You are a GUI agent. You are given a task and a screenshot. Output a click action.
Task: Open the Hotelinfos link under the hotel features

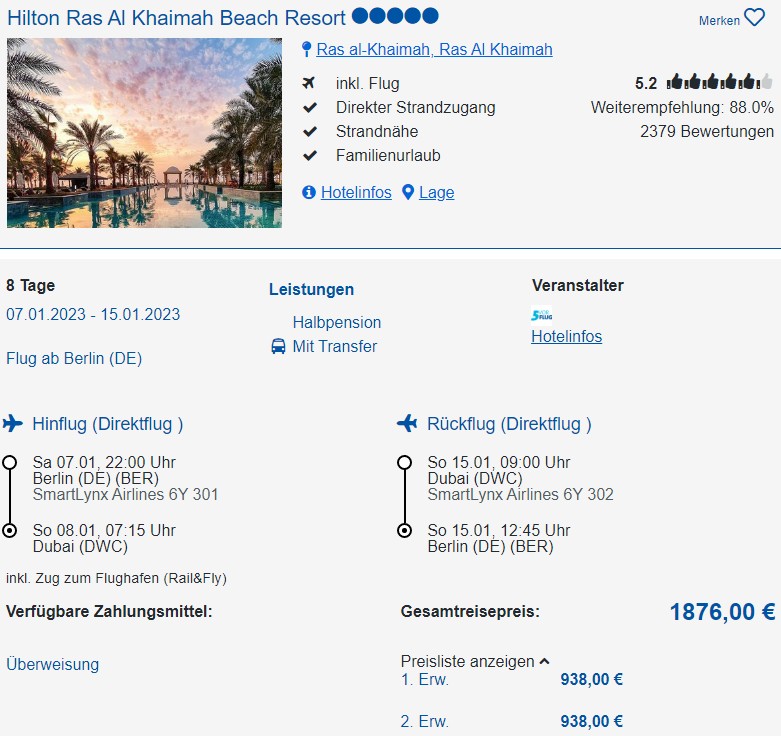click(x=356, y=192)
